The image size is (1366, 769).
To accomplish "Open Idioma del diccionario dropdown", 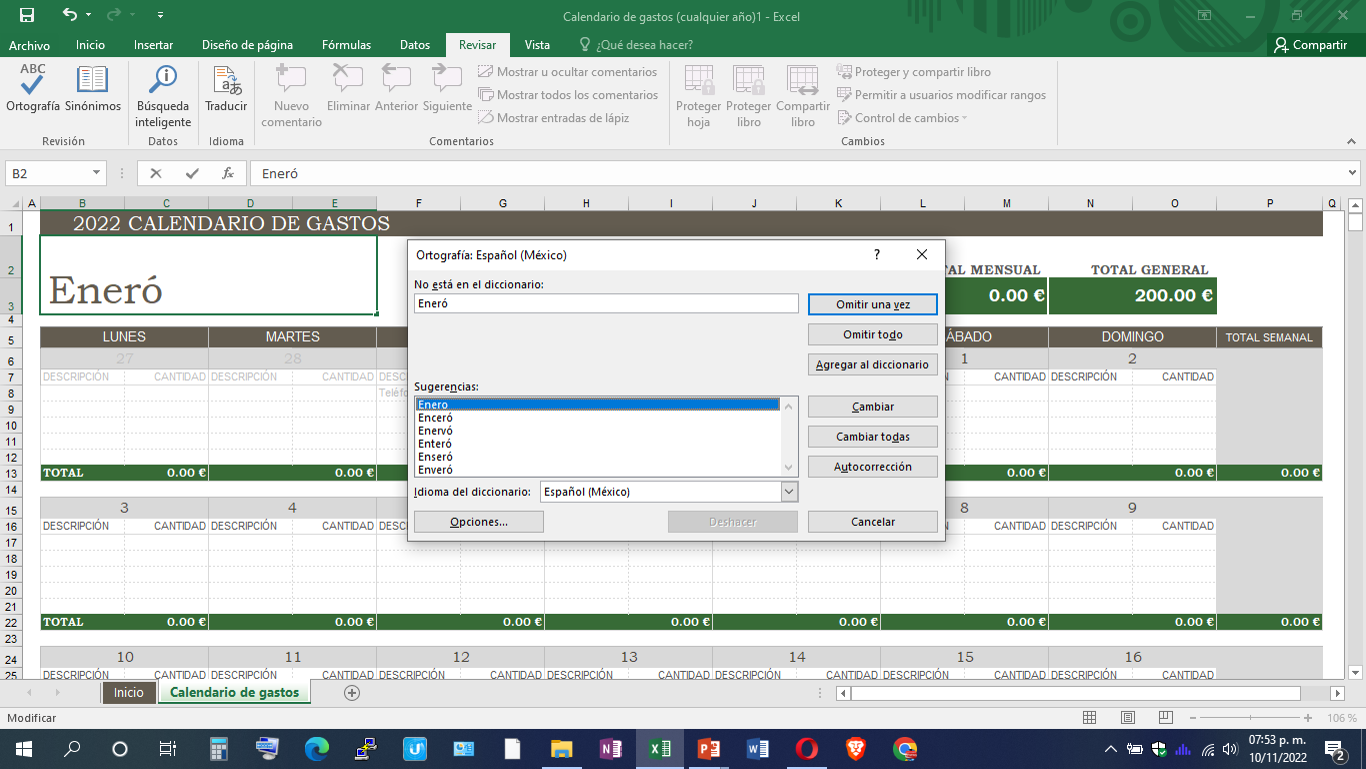I will (x=789, y=492).
